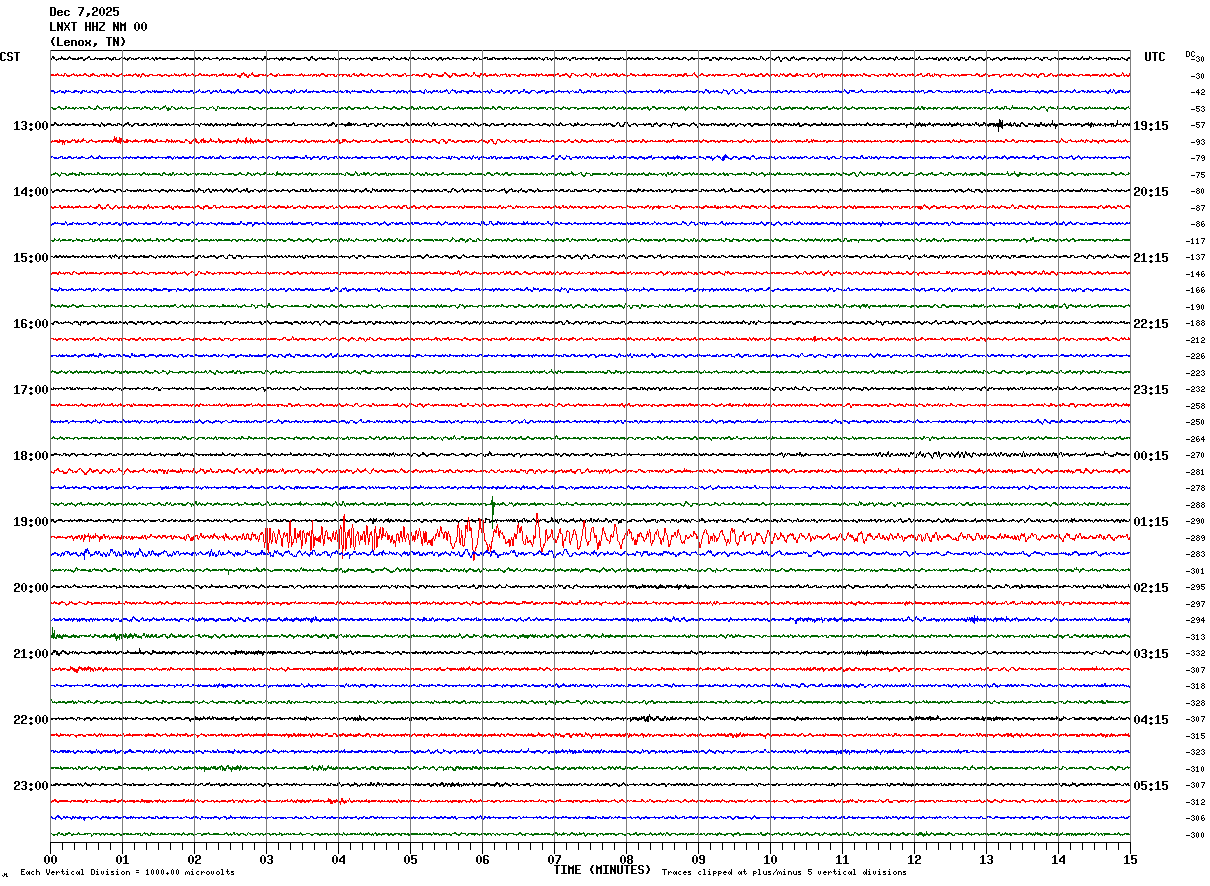Viewport: 1210px width, 886px height.
Task: Click the "Each Vertical Division = 1000.00 microvolts" note
Action: click(x=128, y=873)
